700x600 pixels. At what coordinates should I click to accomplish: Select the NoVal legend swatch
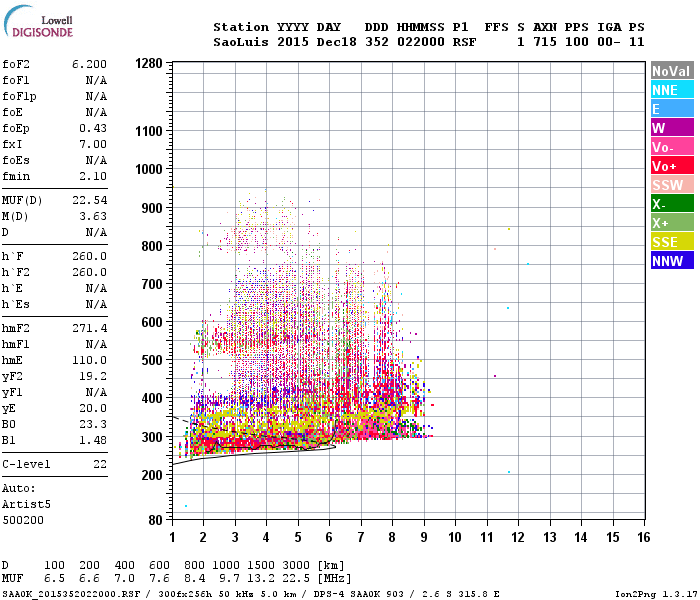672,71
